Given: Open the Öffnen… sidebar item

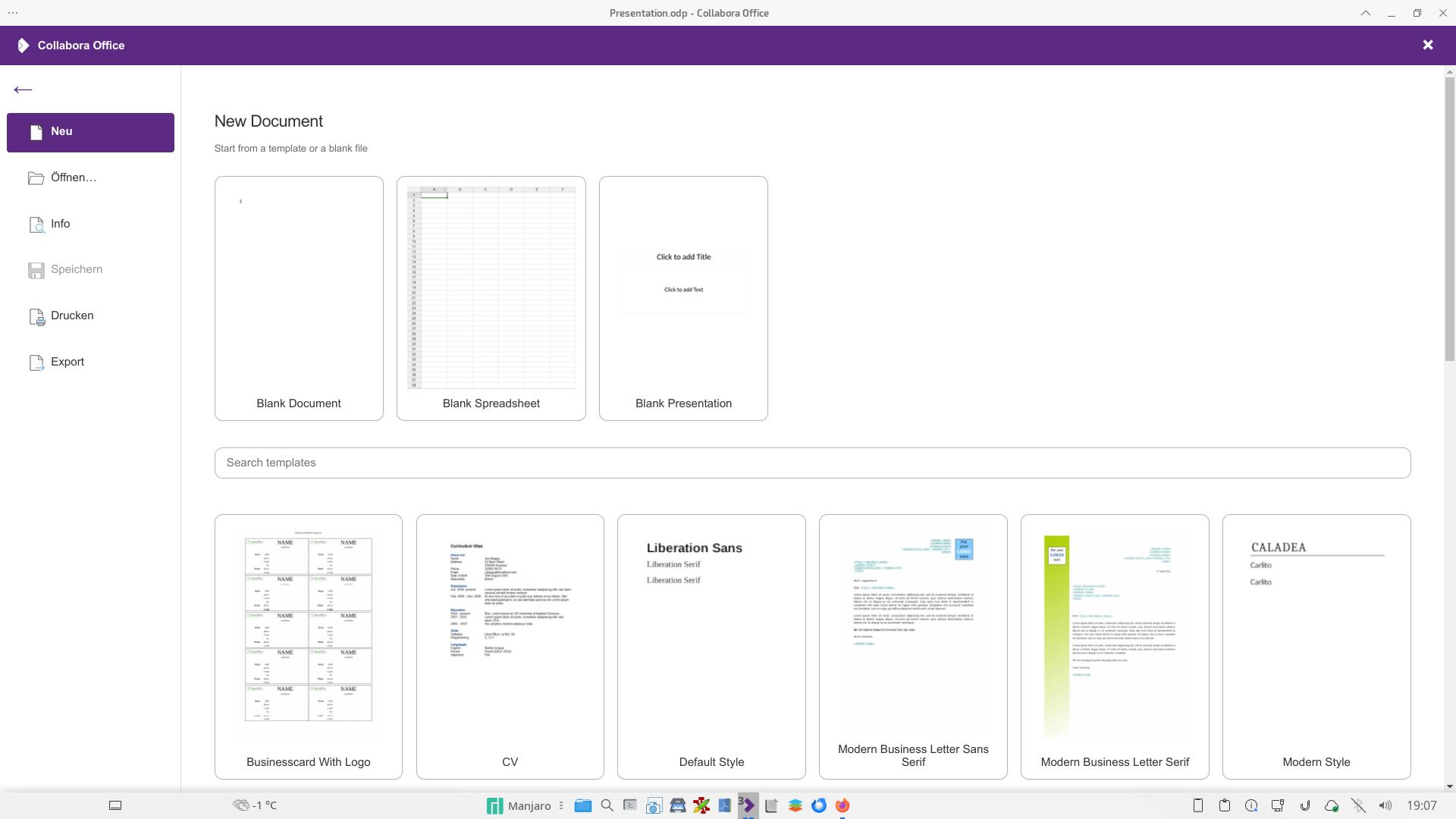Looking at the screenshot, I should coord(73,177).
